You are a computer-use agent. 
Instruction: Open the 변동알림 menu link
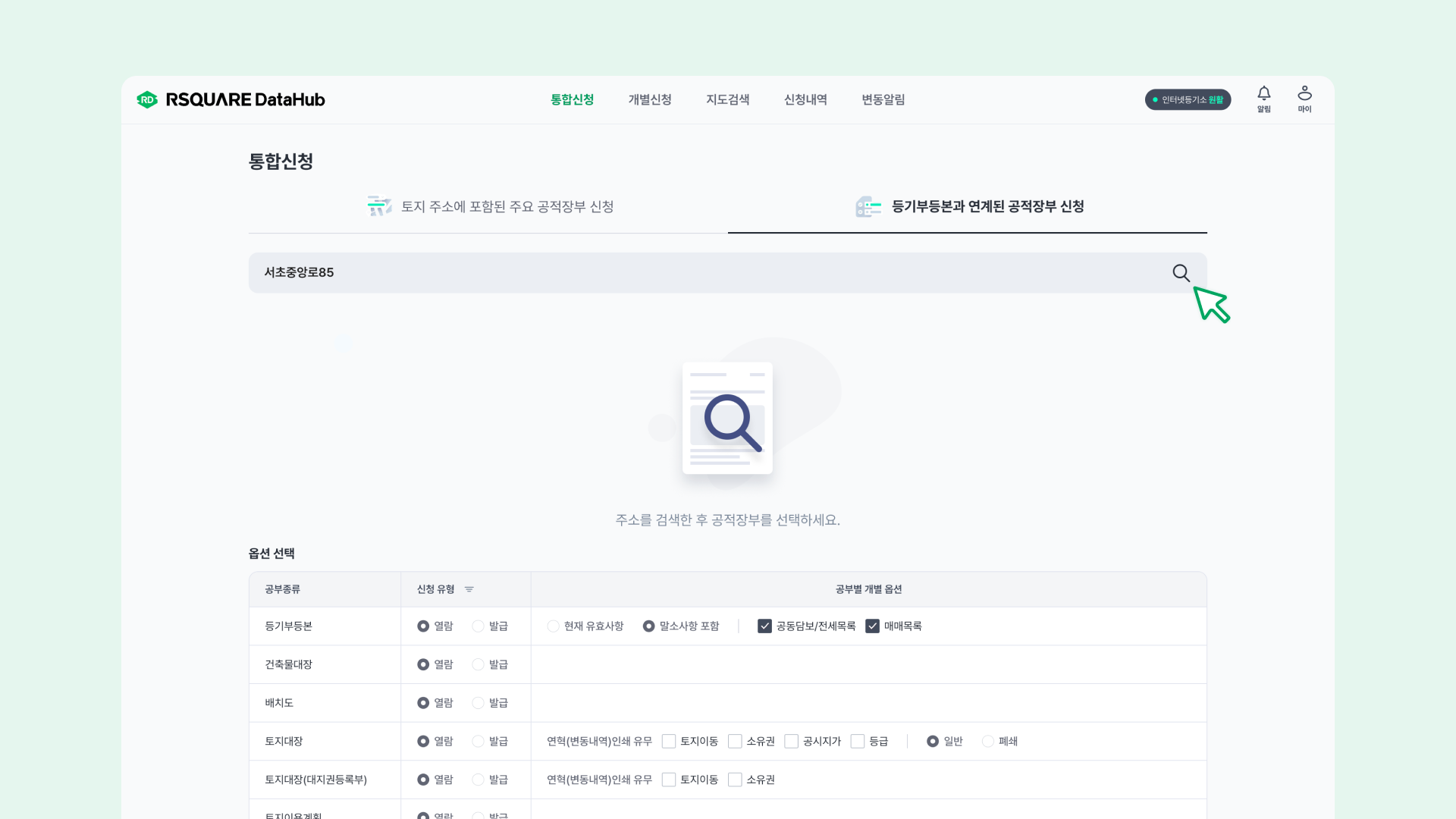point(883,99)
